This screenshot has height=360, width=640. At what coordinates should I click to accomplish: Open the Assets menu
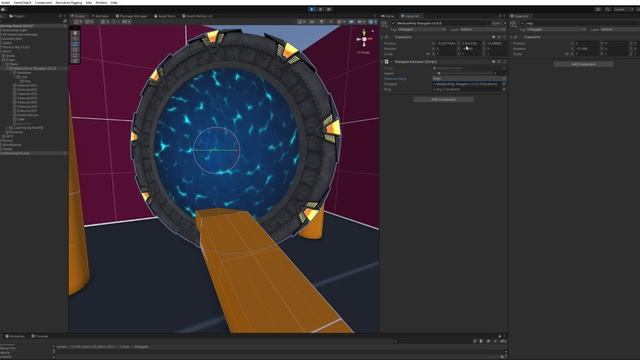click(6, 2)
